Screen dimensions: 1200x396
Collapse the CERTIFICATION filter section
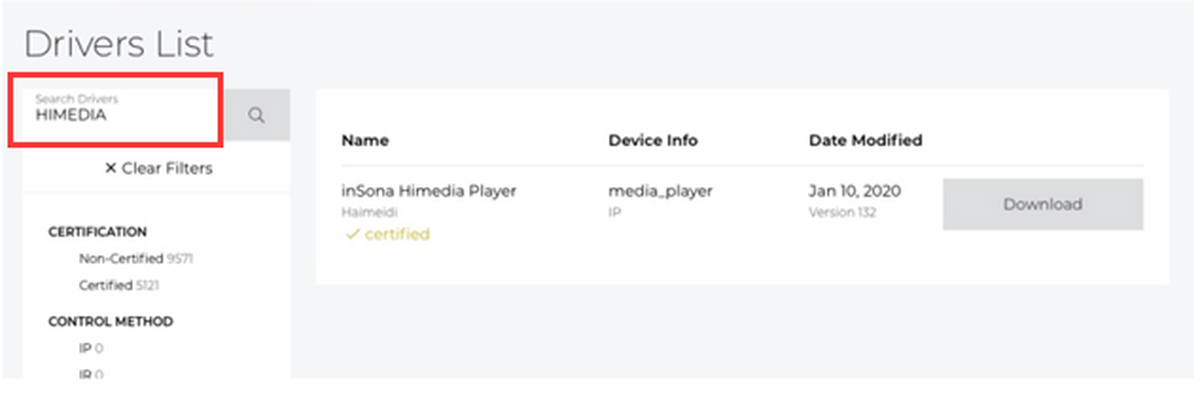(x=97, y=232)
